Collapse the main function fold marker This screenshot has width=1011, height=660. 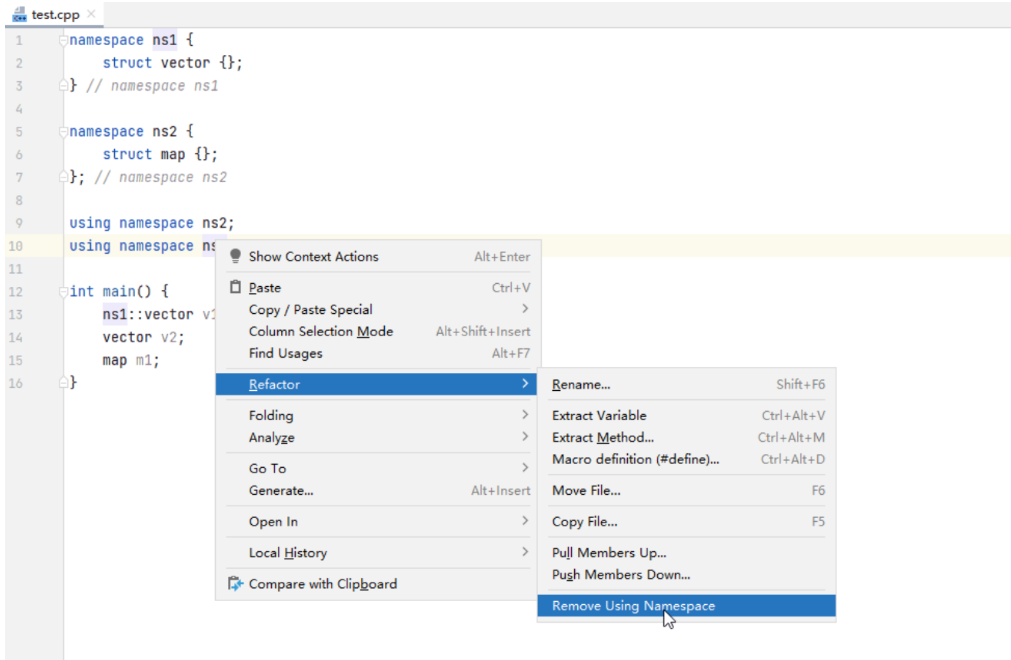[63, 292]
